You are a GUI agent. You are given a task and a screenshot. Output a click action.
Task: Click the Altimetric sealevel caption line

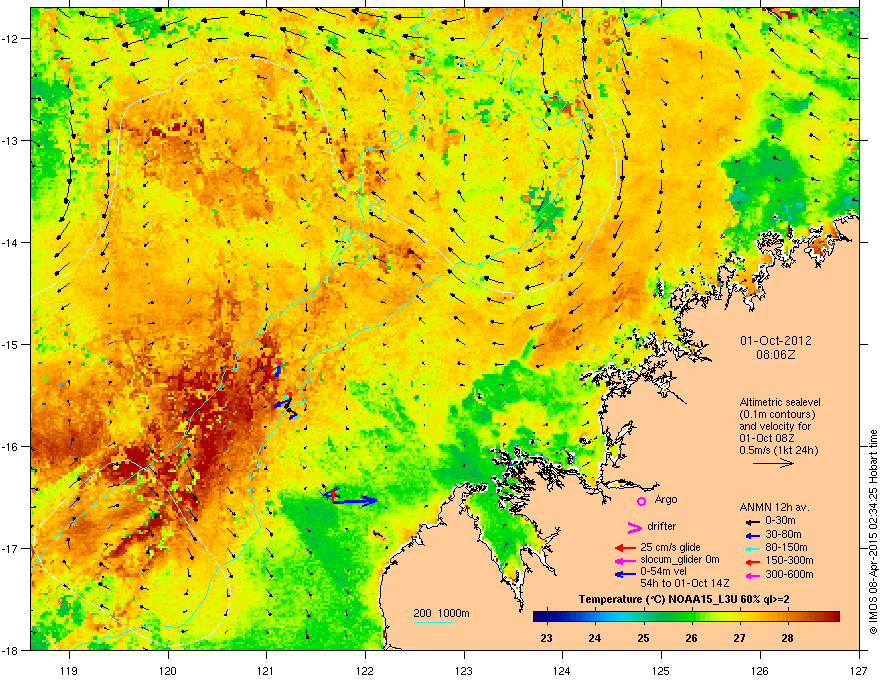[x=780, y=402]
